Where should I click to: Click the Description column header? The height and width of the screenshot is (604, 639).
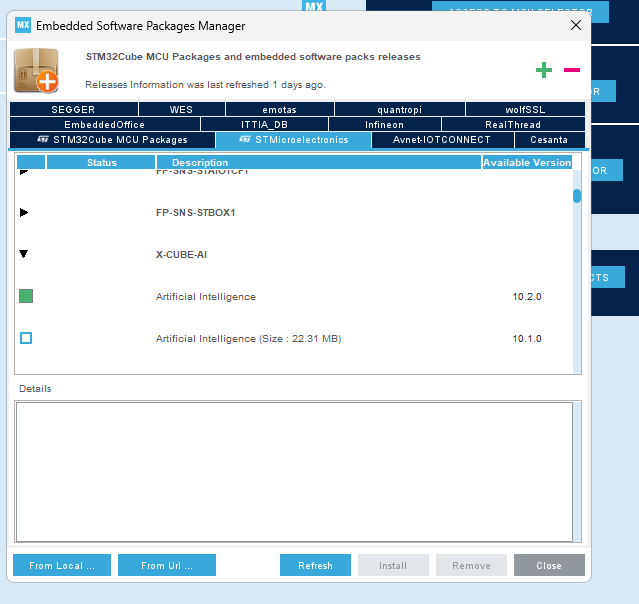pyautogui.click(x=319, y=162)
